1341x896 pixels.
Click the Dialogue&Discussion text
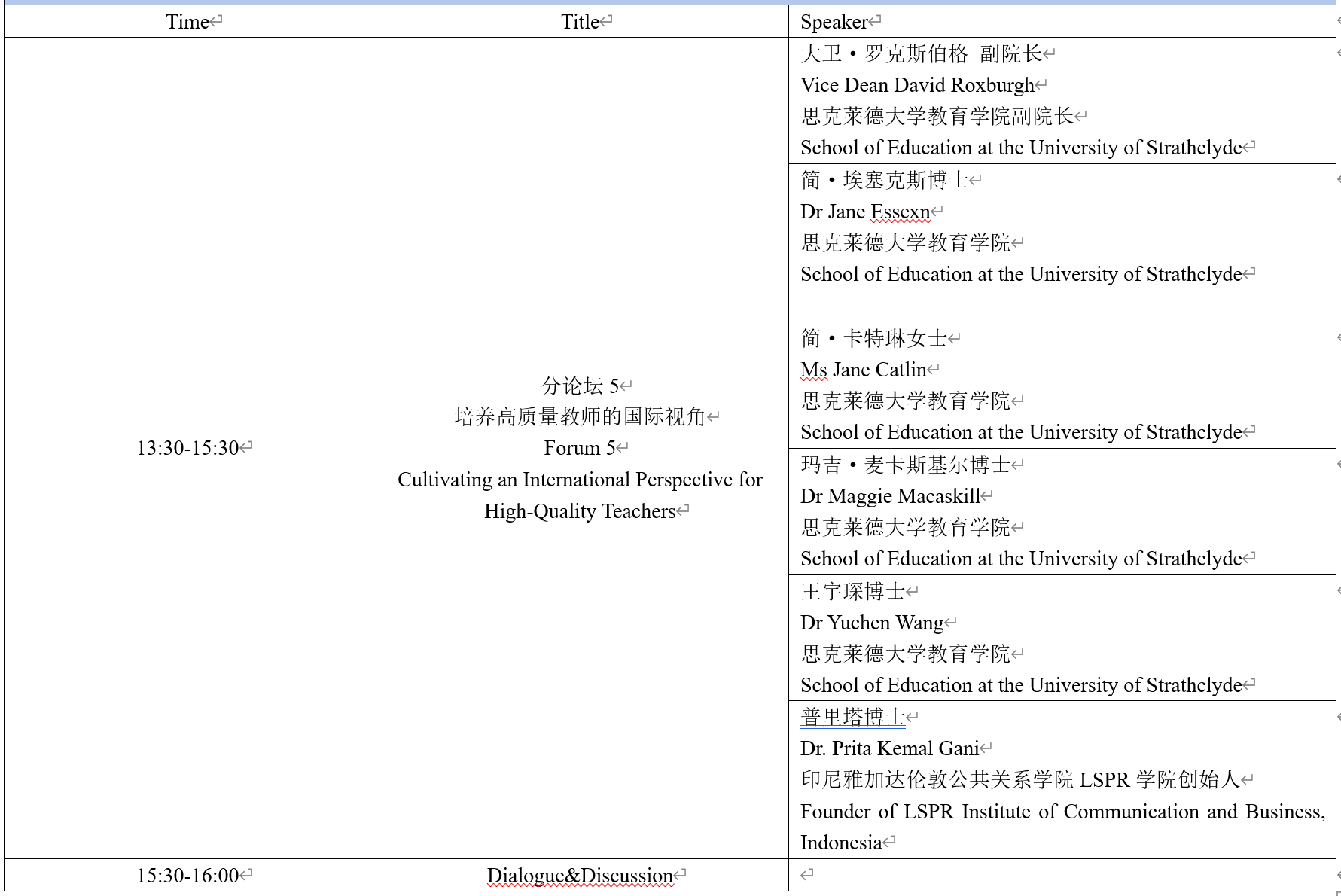pyautogui.click(x=580, y=876)
